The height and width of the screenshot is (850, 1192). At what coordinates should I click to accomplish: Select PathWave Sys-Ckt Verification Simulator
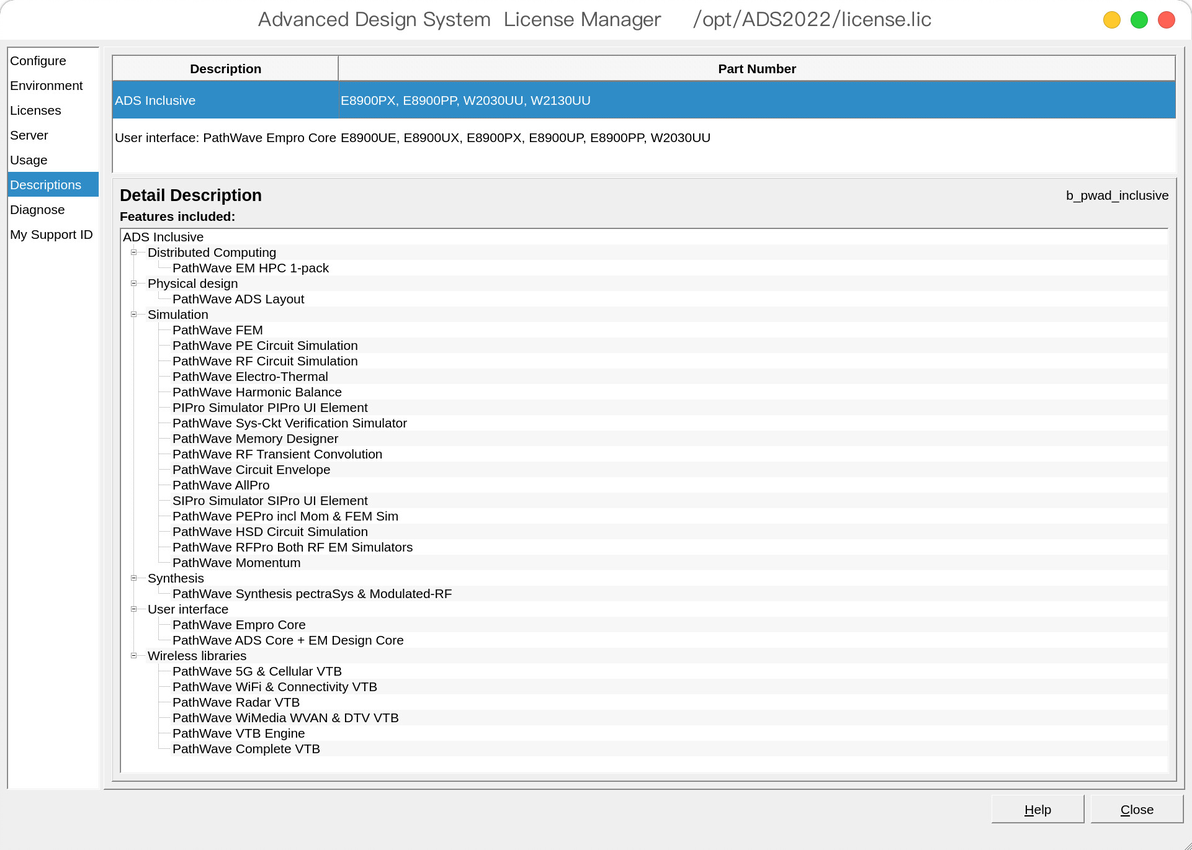[x=290, y=423]
